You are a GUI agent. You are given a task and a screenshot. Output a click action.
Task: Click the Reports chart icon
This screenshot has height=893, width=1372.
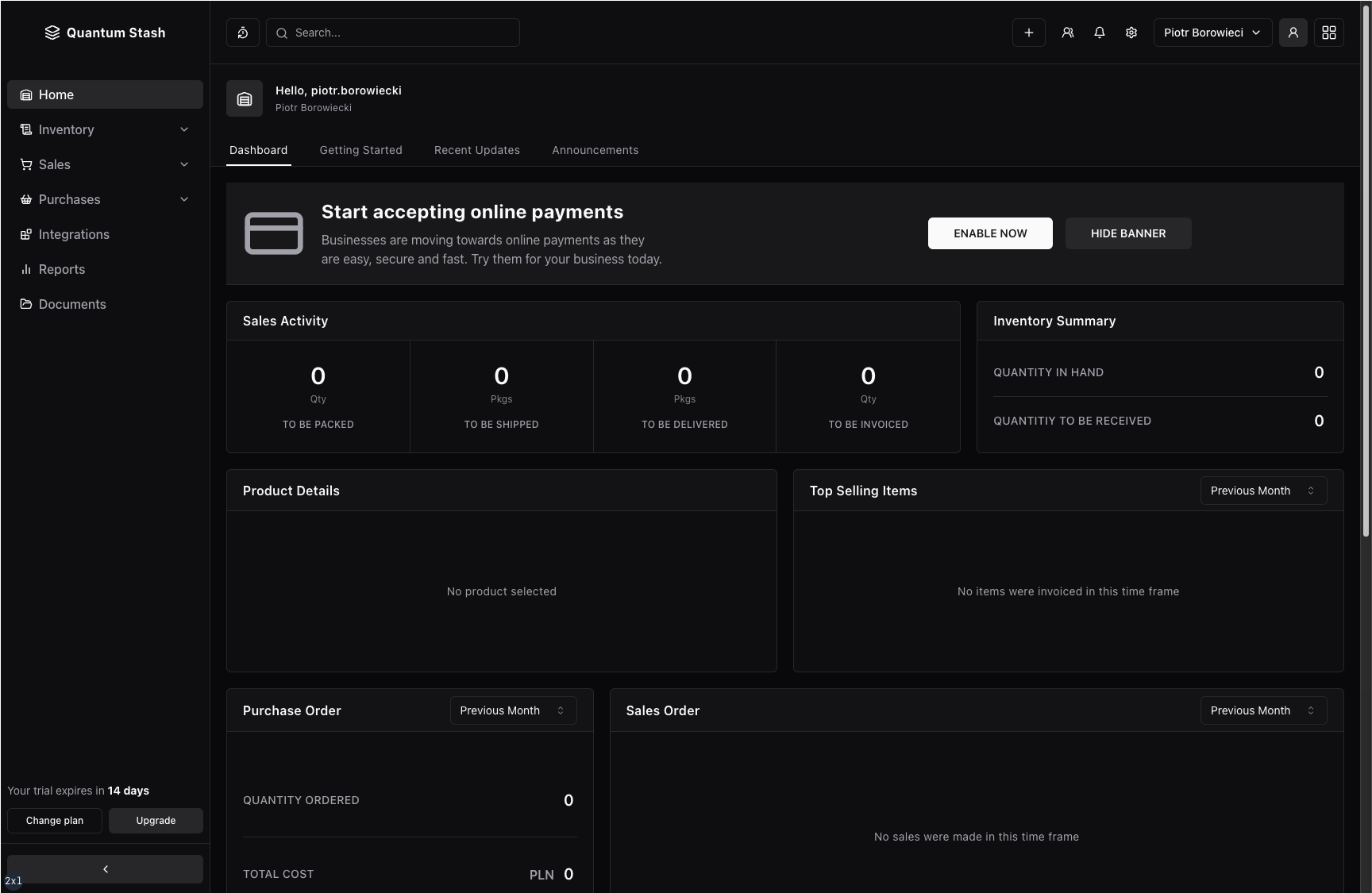[26, 269]
